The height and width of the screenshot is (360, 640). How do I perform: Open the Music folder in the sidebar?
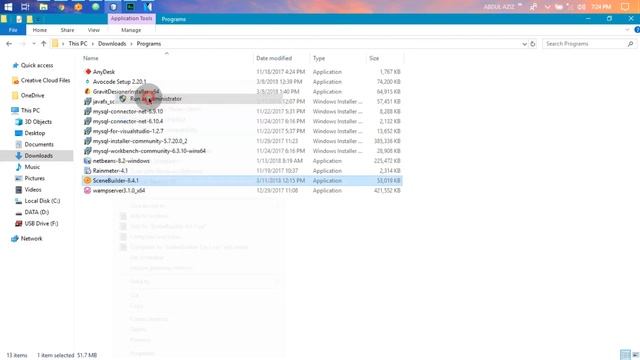32,167
